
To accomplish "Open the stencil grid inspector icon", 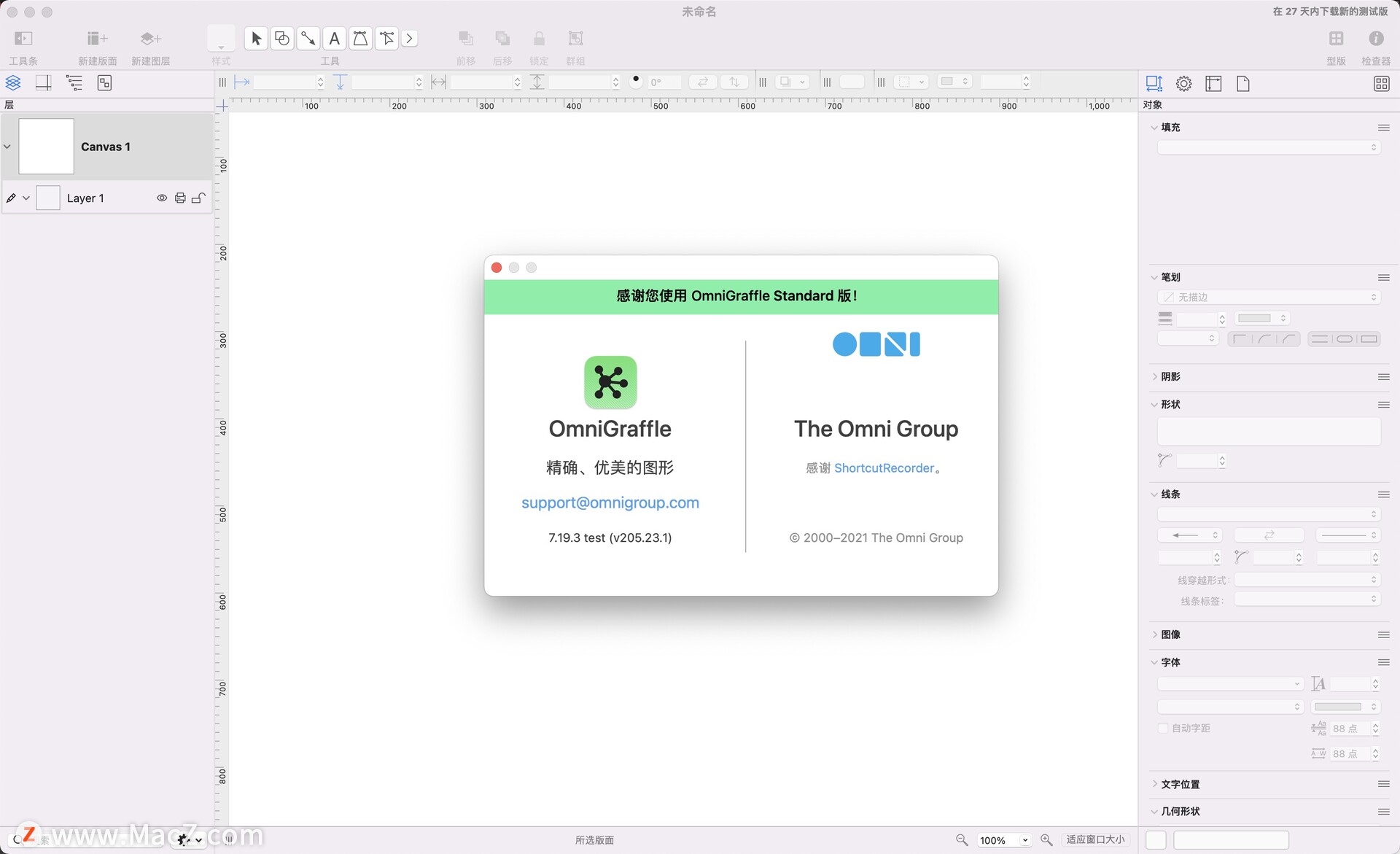I will (x=1381, y=84).
